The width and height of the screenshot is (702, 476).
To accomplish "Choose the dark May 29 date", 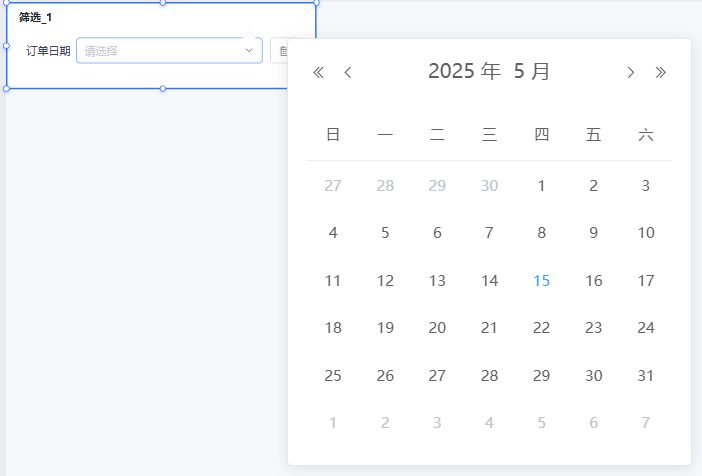I will pos(541,376).
